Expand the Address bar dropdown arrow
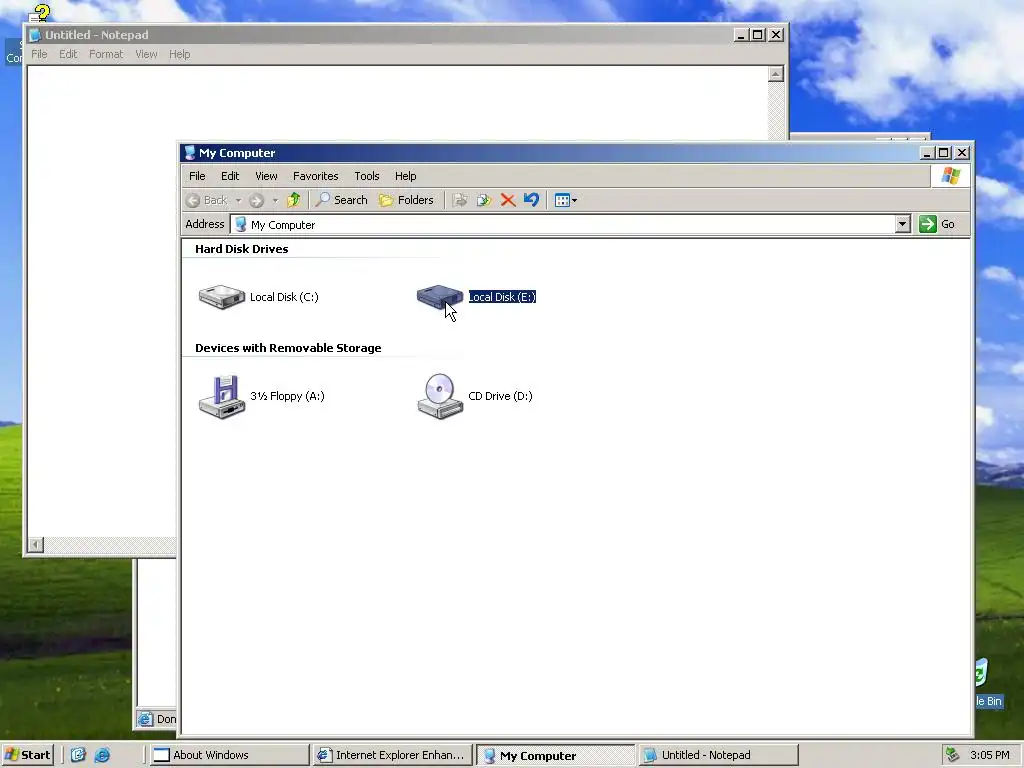 (x=903, y=224)
